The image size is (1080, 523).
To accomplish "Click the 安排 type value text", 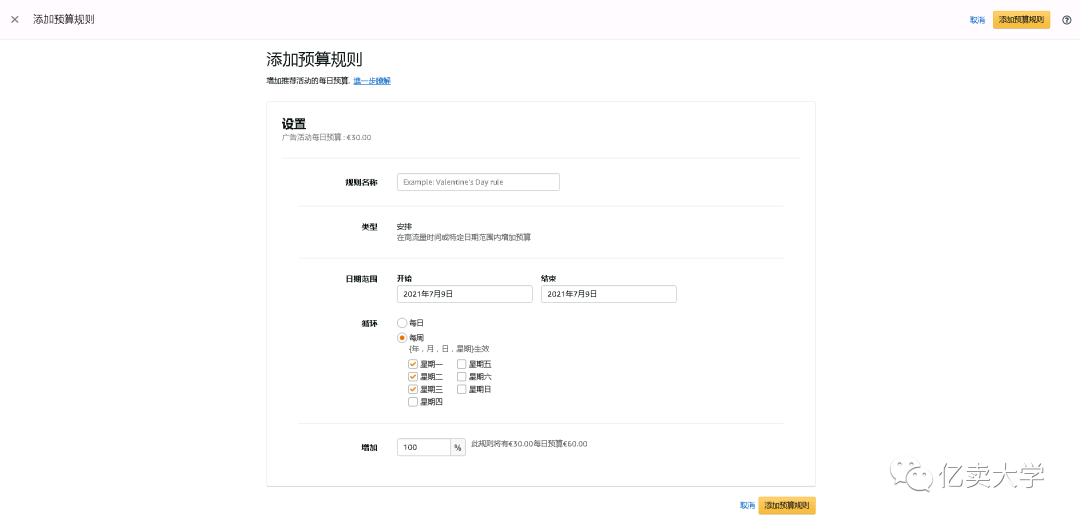I will click(404, 226).
